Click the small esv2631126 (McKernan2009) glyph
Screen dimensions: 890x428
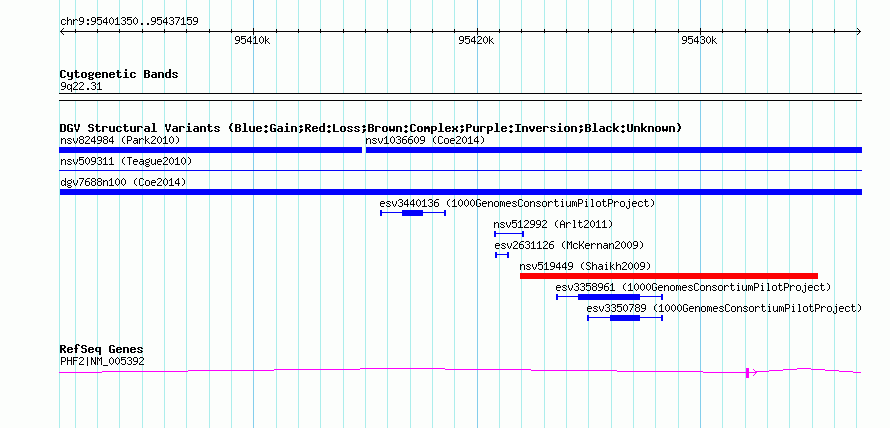[502, 255]
